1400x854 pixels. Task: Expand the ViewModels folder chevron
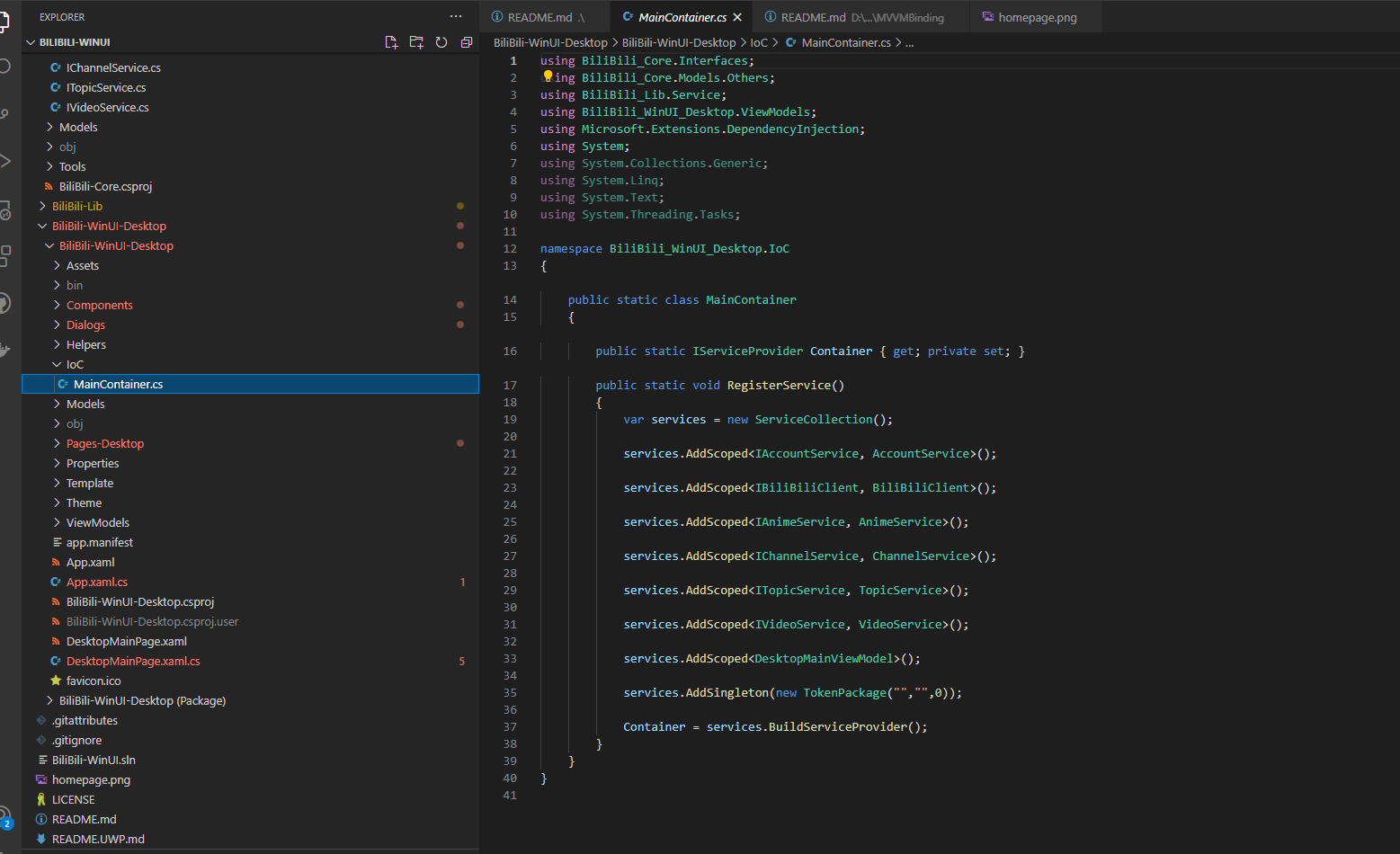57,522
